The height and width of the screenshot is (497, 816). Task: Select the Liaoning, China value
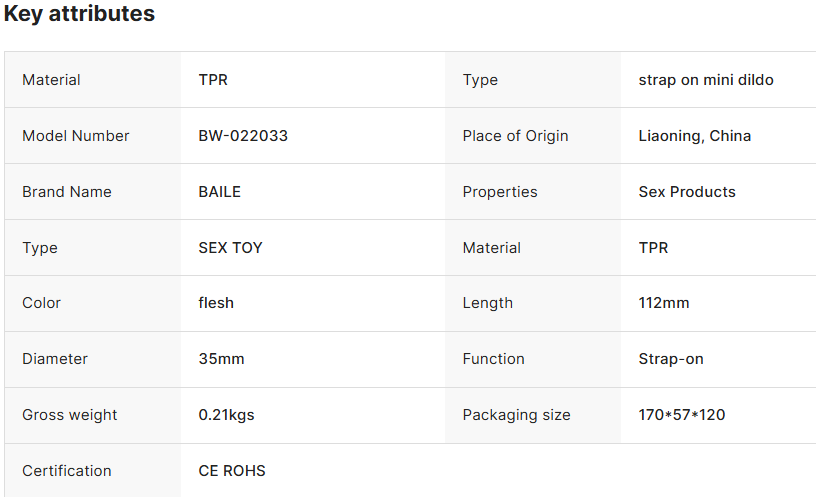point(695,136)
